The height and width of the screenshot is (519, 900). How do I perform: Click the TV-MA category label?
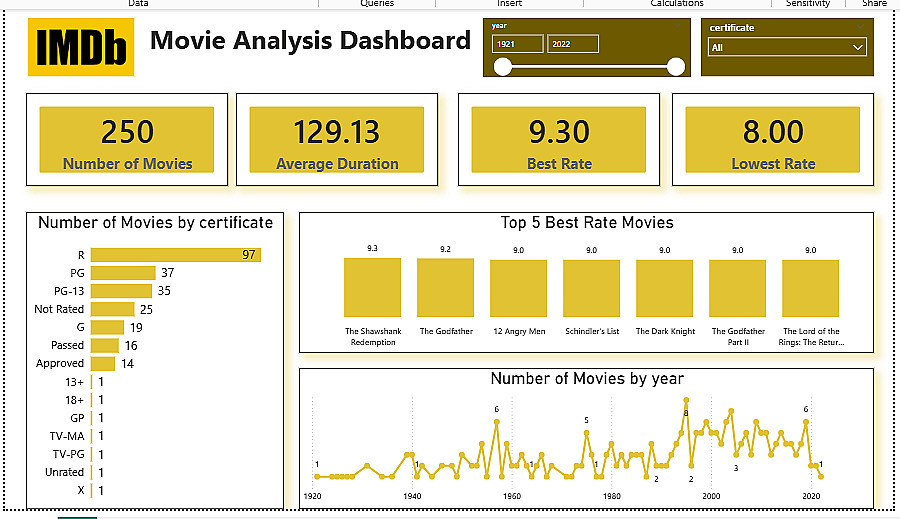point(67,436)
